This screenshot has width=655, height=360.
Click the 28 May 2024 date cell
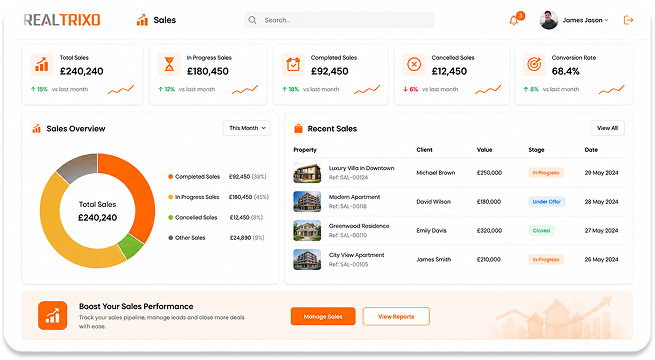(602, 202)
